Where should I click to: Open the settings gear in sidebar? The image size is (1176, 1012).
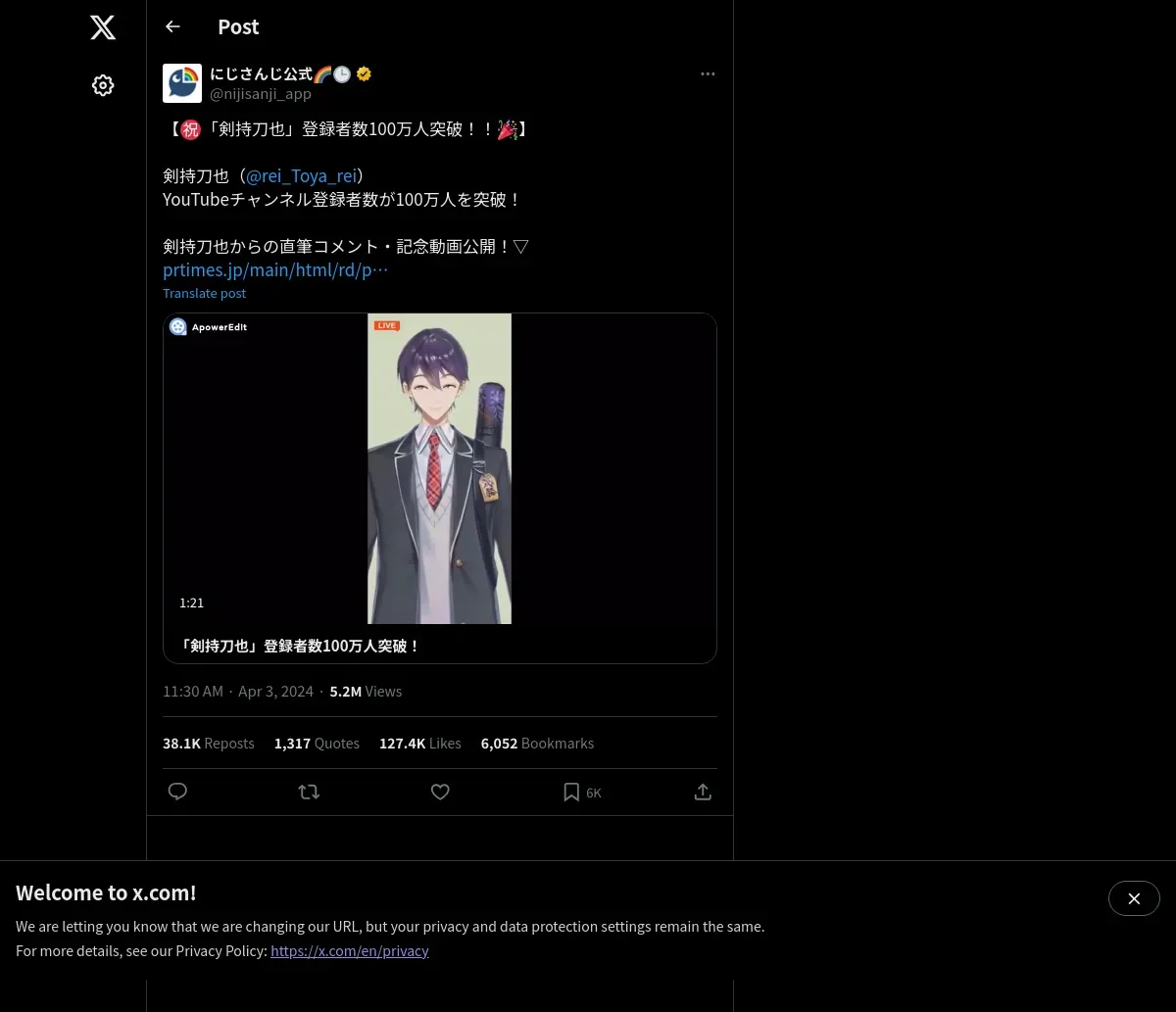(x=103, y=85)
